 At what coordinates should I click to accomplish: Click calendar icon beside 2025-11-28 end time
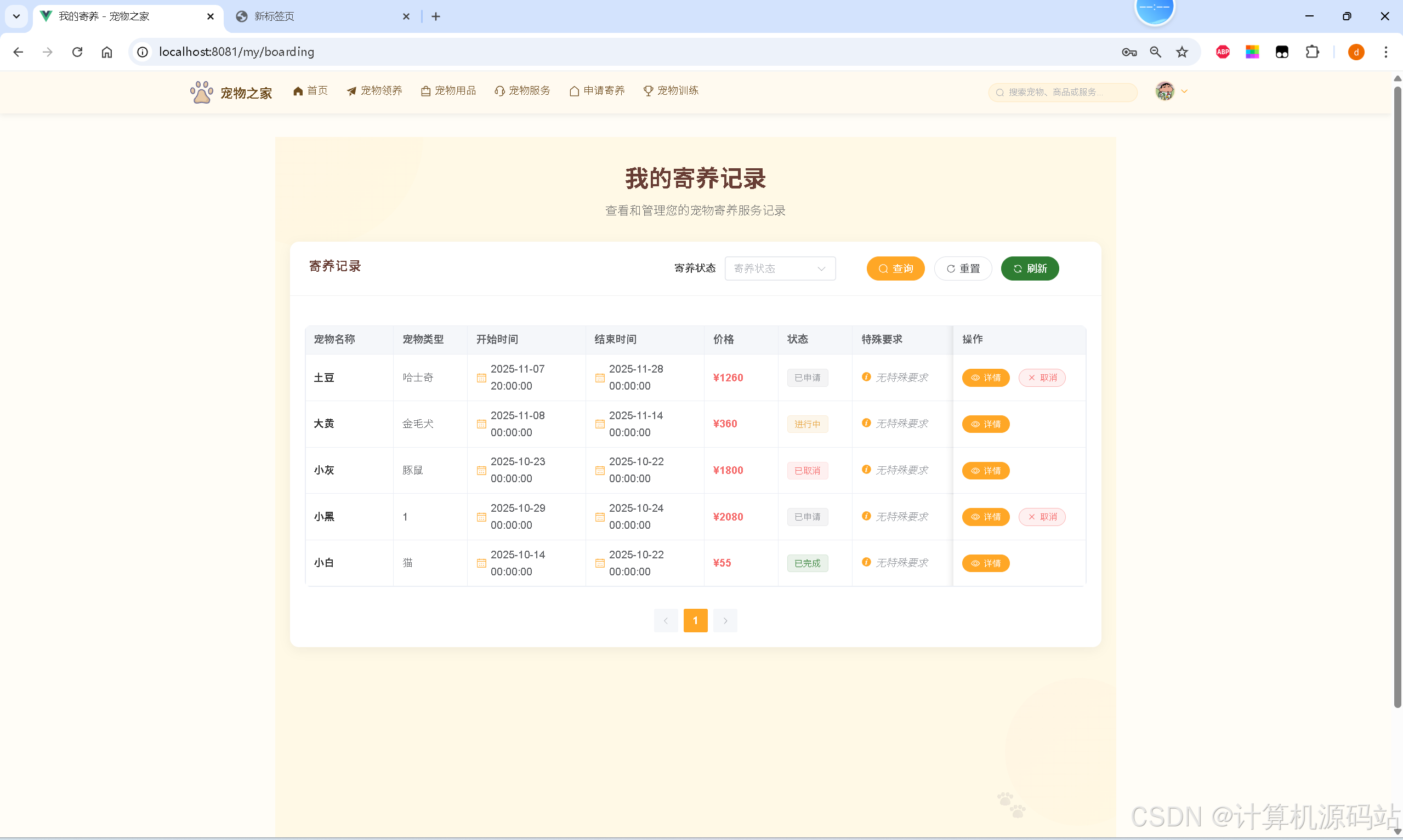point(600,378)
